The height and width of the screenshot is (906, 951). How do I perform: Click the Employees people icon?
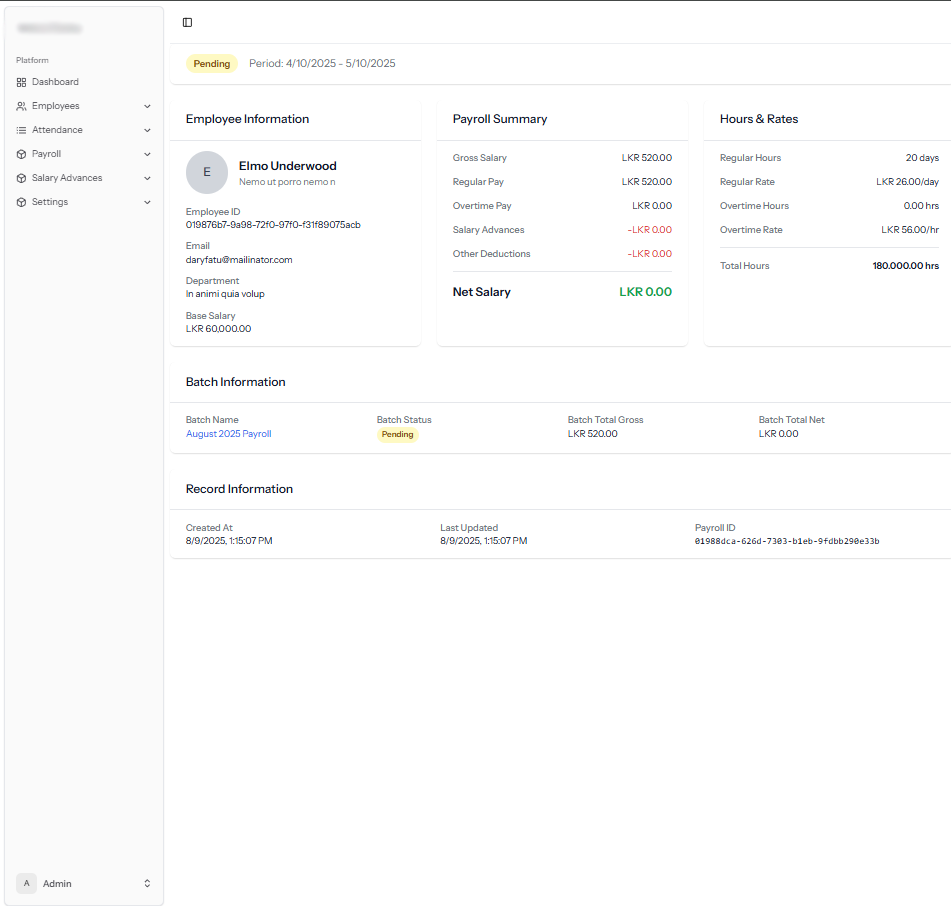[21, 106]
